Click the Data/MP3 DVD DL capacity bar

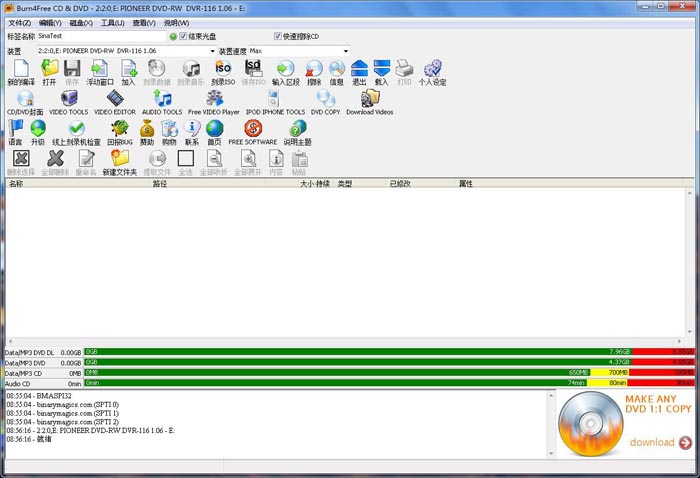(389, 352)
